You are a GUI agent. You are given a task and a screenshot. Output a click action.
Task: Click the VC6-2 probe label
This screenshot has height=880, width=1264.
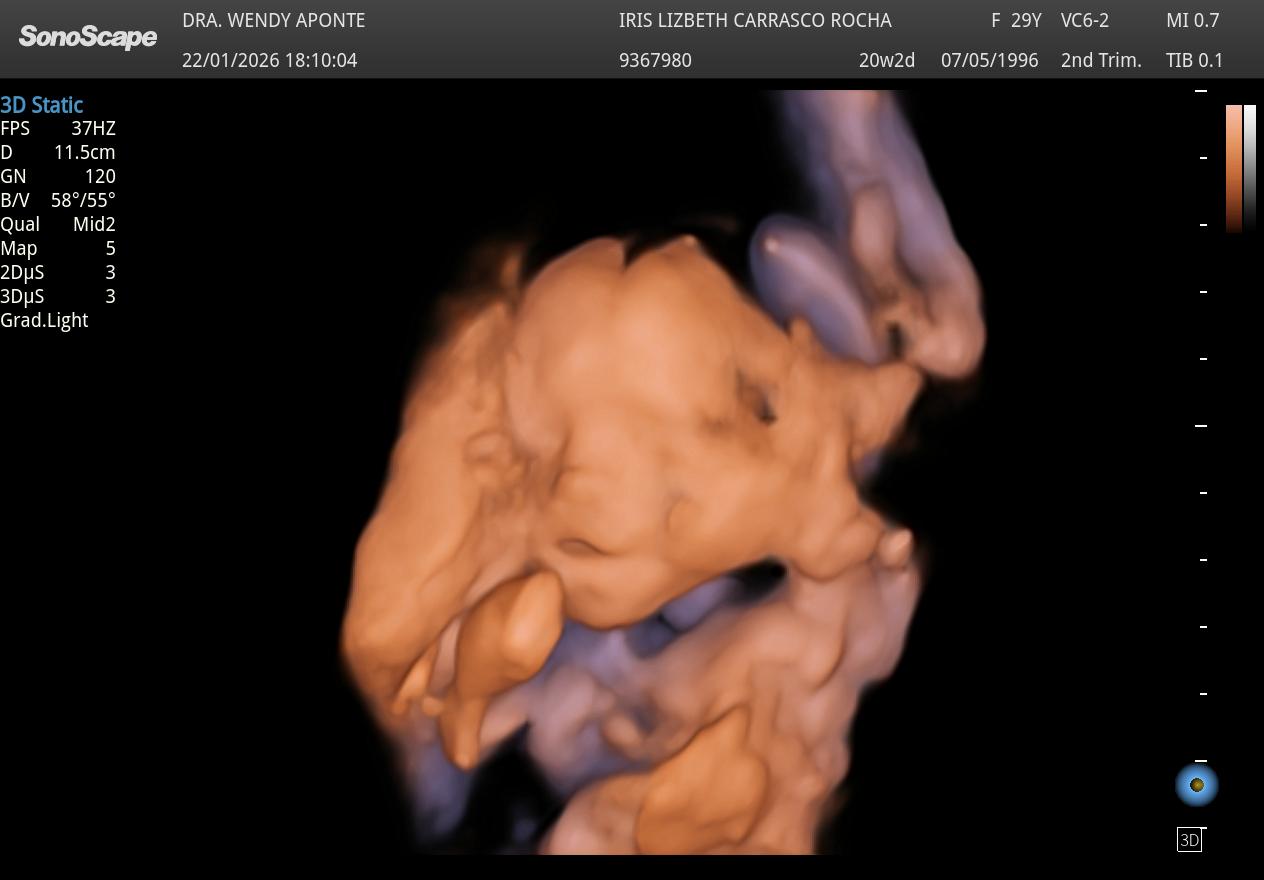point(1085,20)
